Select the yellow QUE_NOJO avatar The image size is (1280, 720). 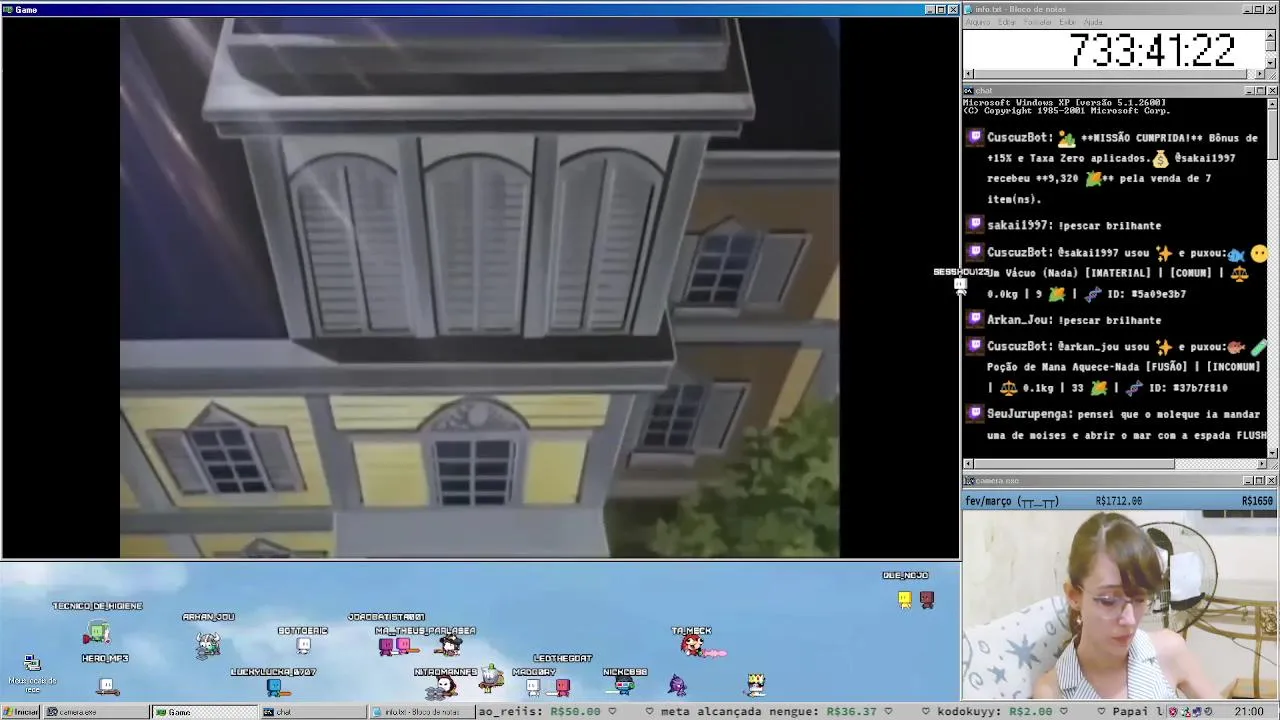pos(905,599)
